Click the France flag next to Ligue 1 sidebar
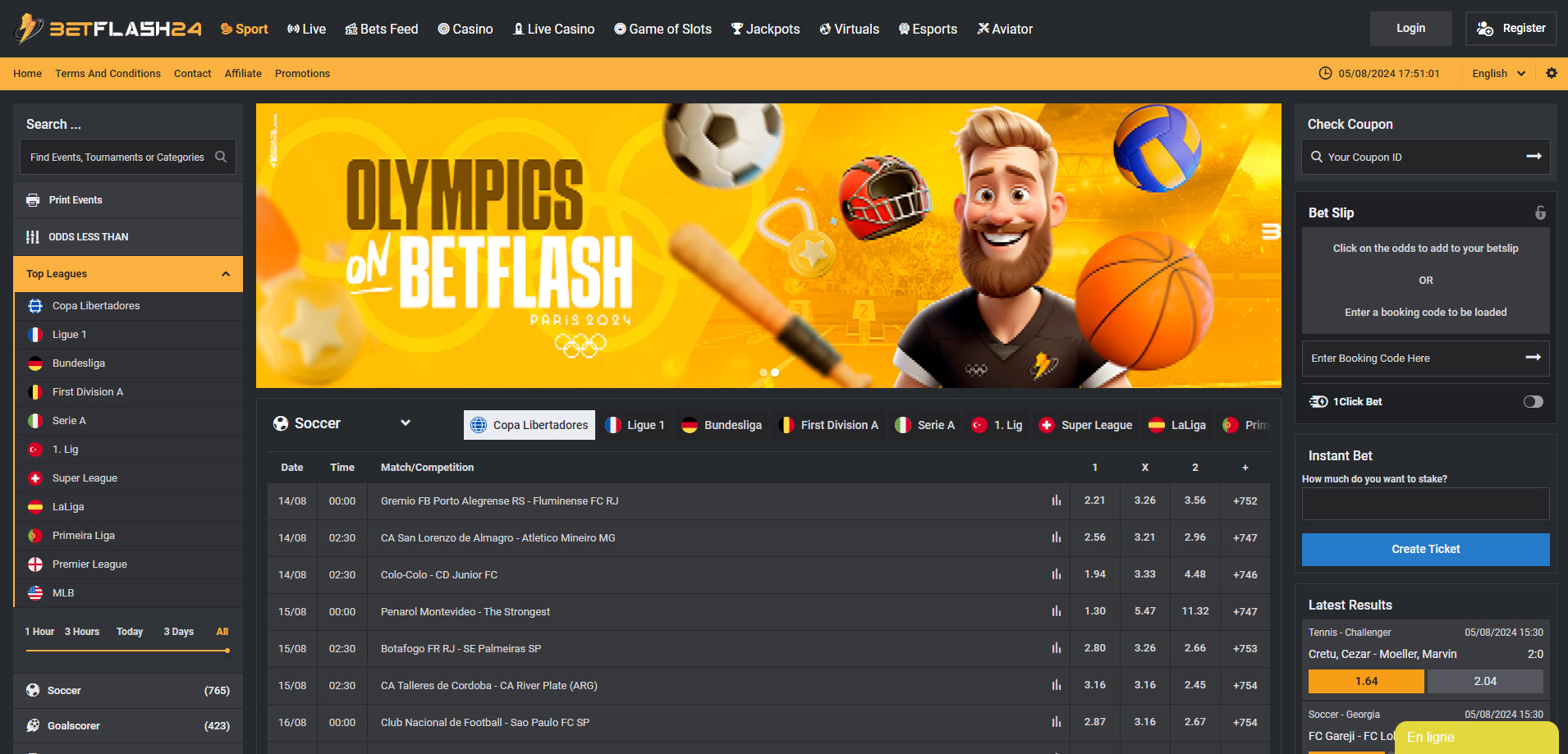Viewport: 1568px width, 754px height. tap(35, 335)
